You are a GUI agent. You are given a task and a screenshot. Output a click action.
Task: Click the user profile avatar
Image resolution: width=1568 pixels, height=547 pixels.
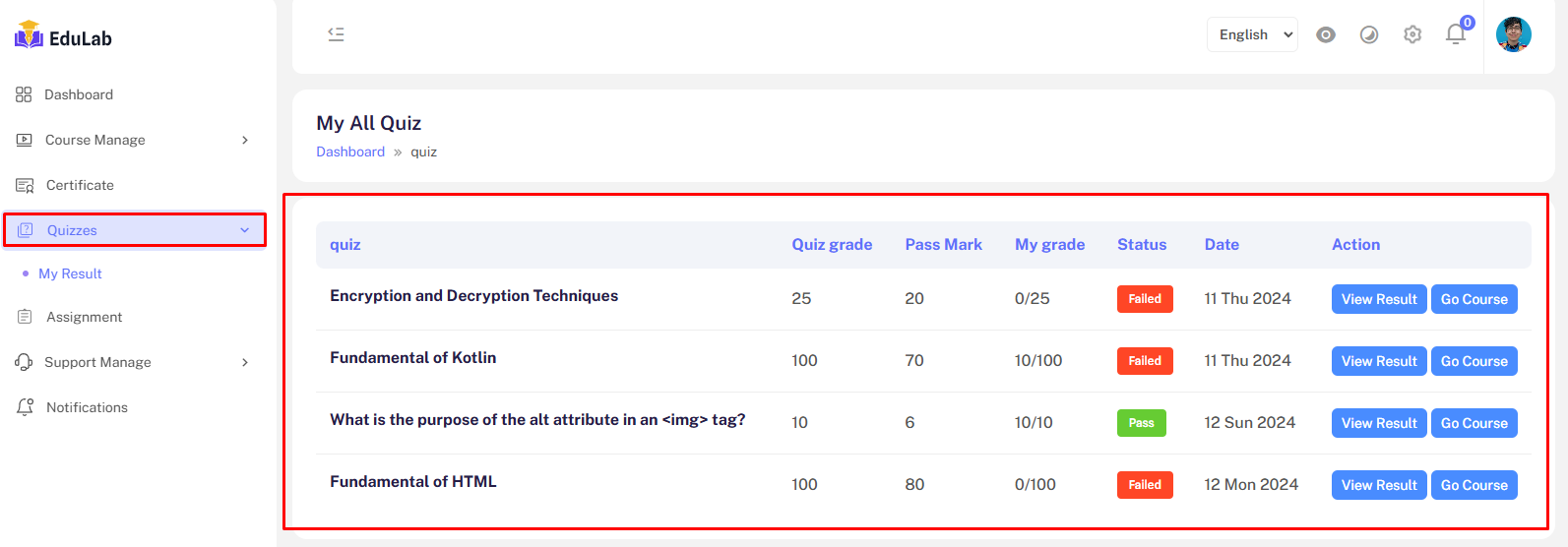pyautogui.click(x=1513, y=34)
